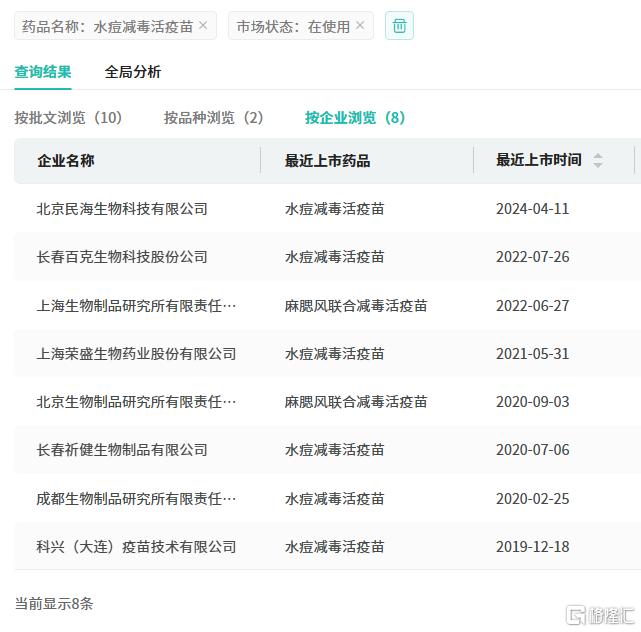Select date 2020-09-03
This screenshot has width=641, height=632.
533,402
